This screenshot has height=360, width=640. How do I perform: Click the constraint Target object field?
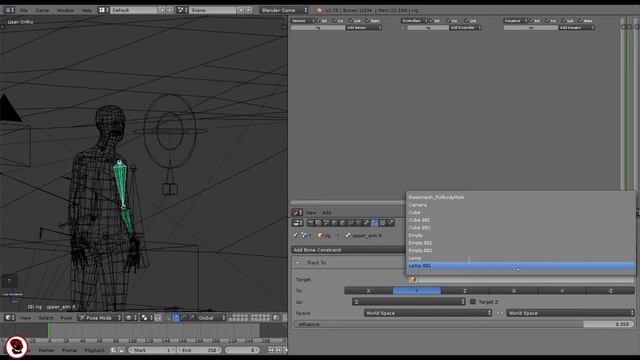(521, 279)
